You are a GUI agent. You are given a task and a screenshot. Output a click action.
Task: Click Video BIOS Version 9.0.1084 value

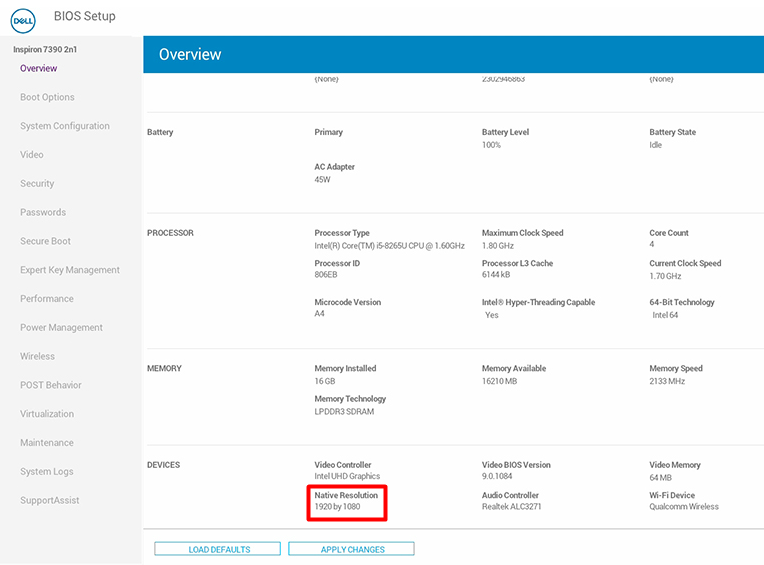(x=497, y=476)
